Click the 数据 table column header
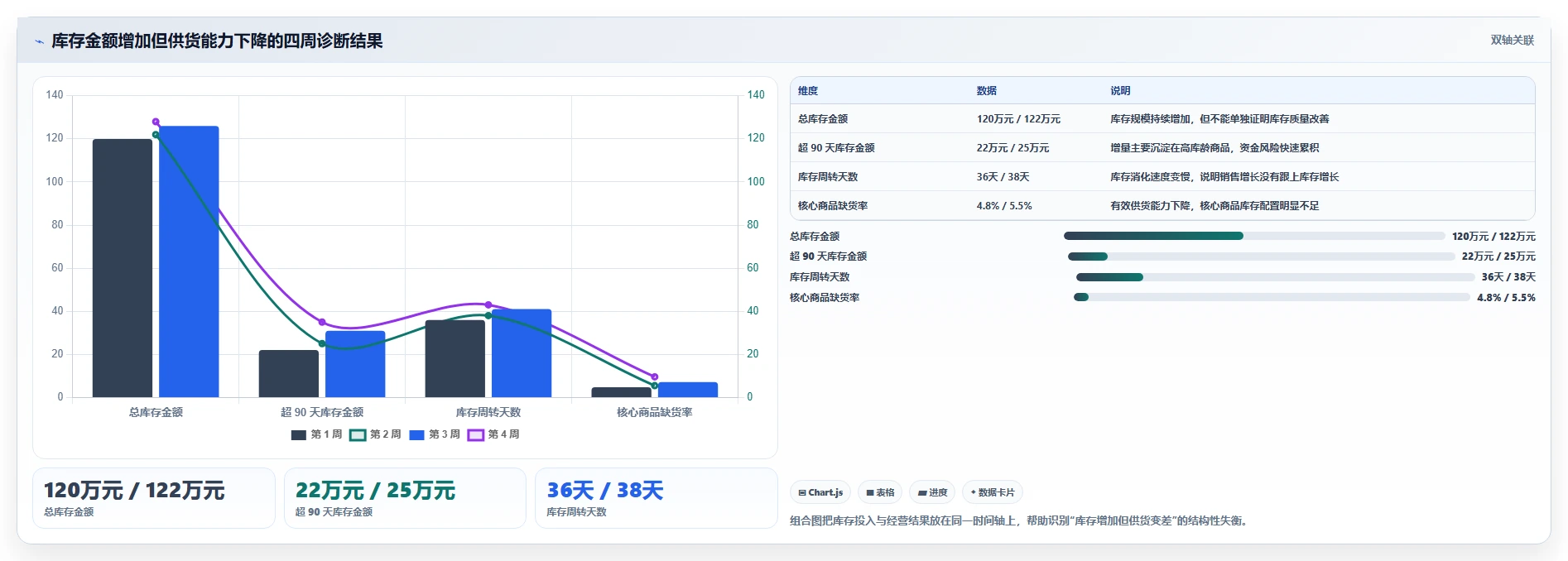 pos(986,91)
